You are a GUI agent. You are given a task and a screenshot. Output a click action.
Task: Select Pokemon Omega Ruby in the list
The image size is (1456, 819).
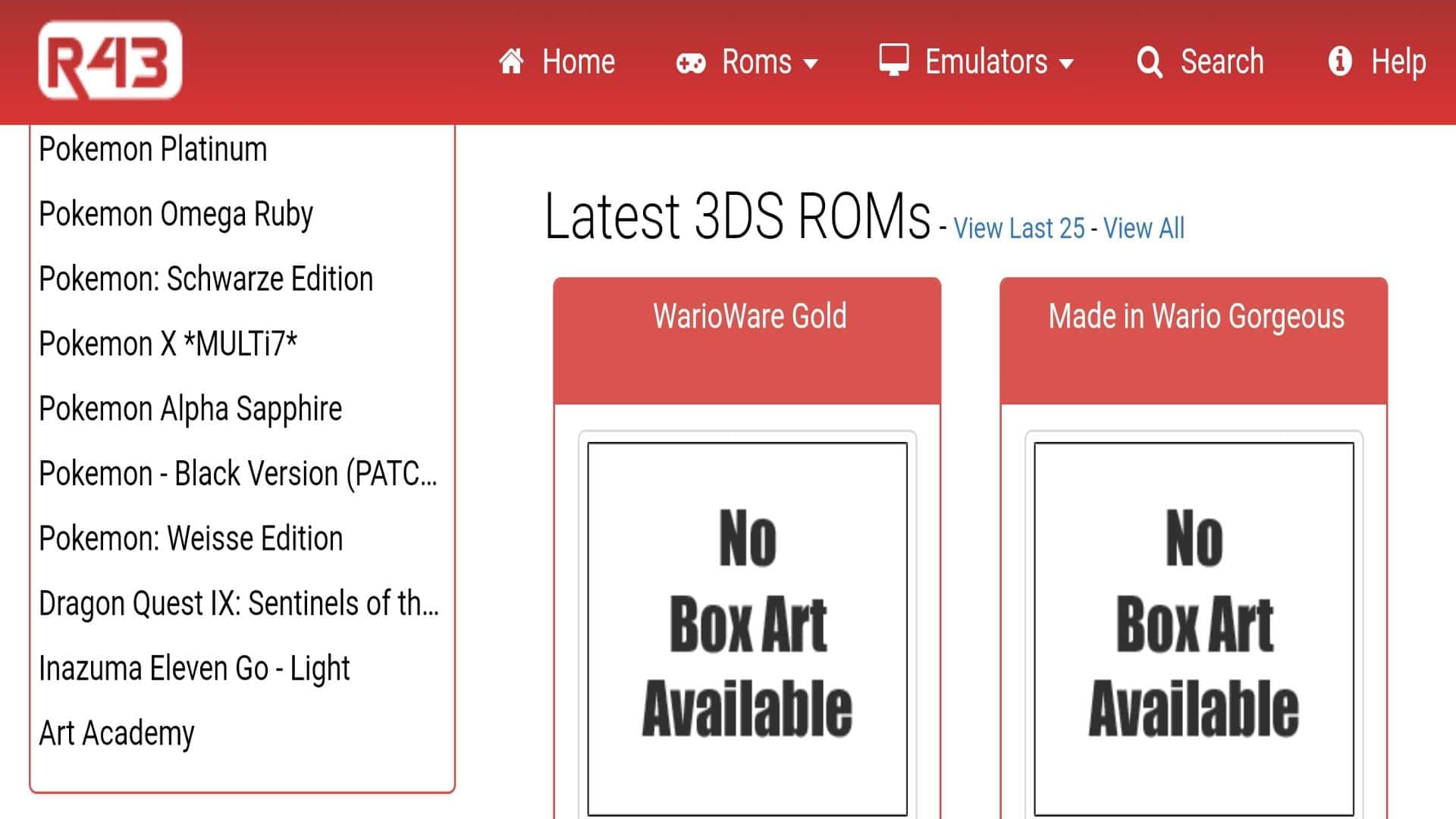(176, 215)
